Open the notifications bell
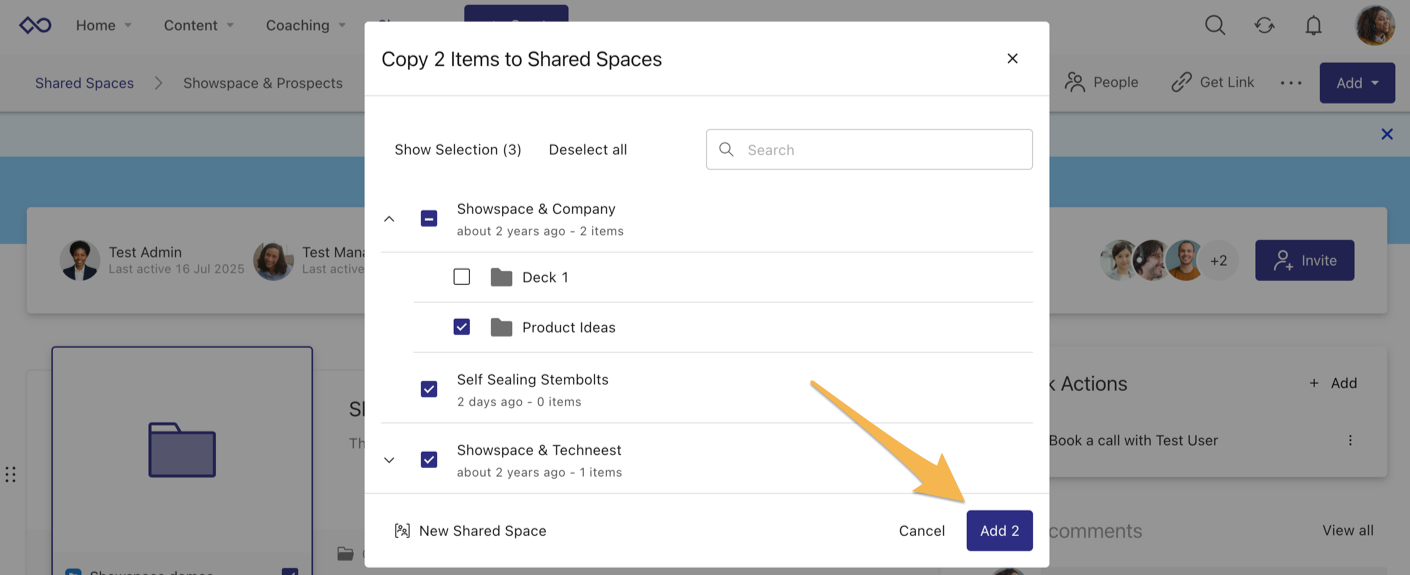 pos(1314,26)
